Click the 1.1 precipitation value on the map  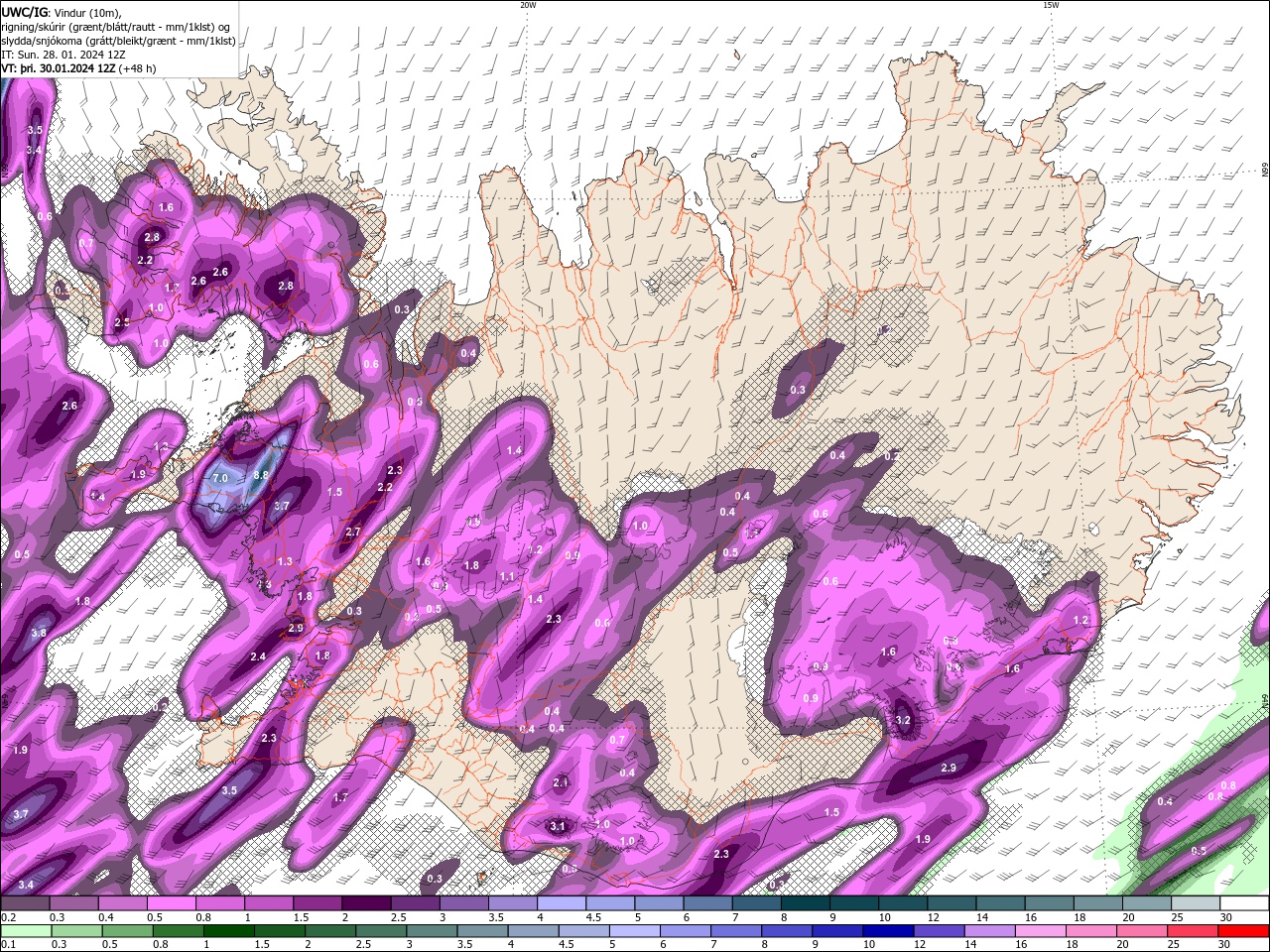507,576
